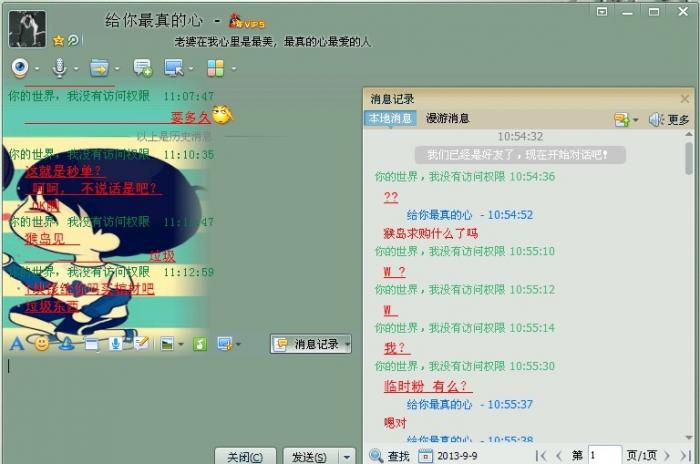Click speaker icon in history panel
The width and height of the screenshot is (700, 464).
tap(656, 119)
